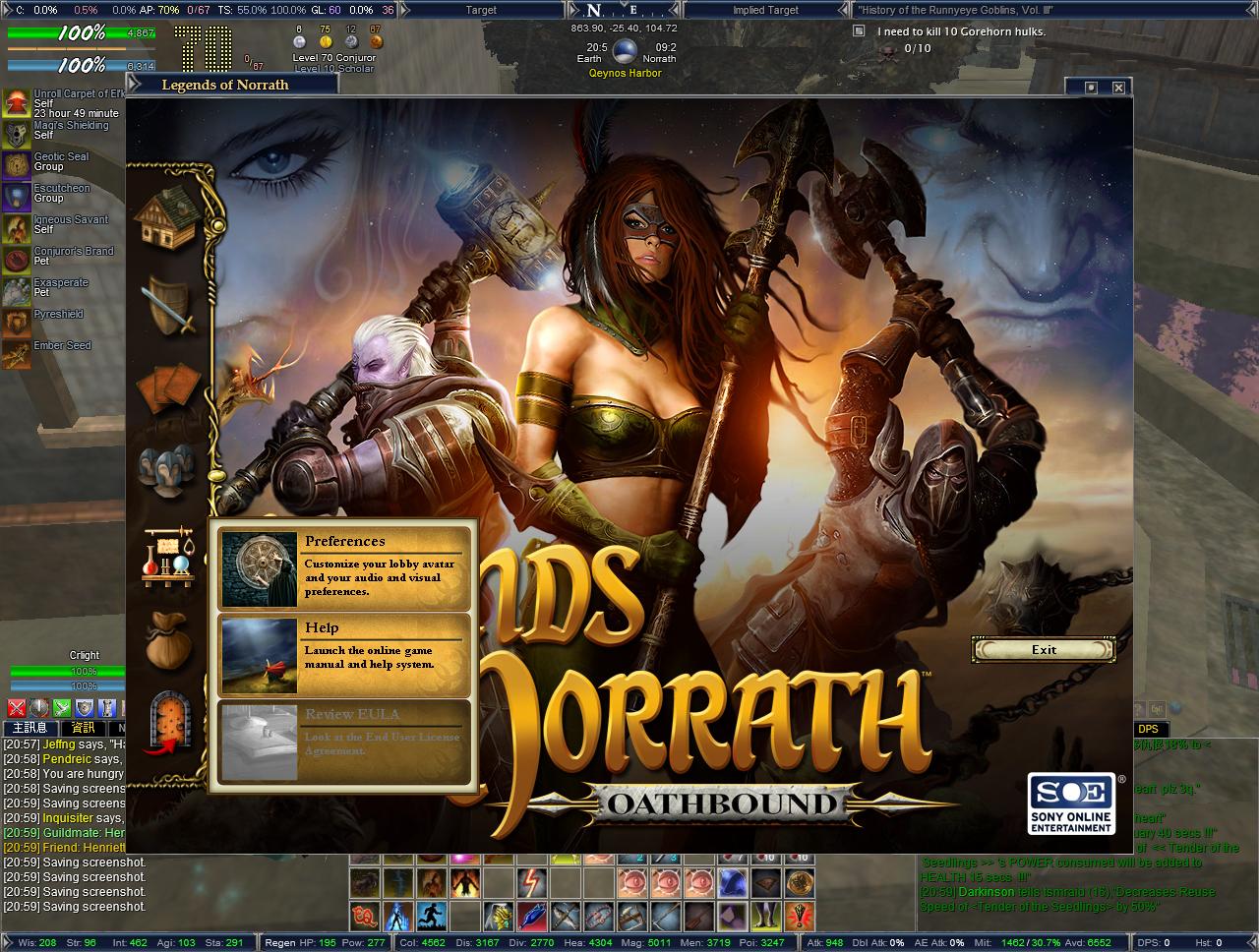Click the sword and shield icon
Image resolution: width=1259 pixels, height=952 pixels.
(x=168, y=304)
